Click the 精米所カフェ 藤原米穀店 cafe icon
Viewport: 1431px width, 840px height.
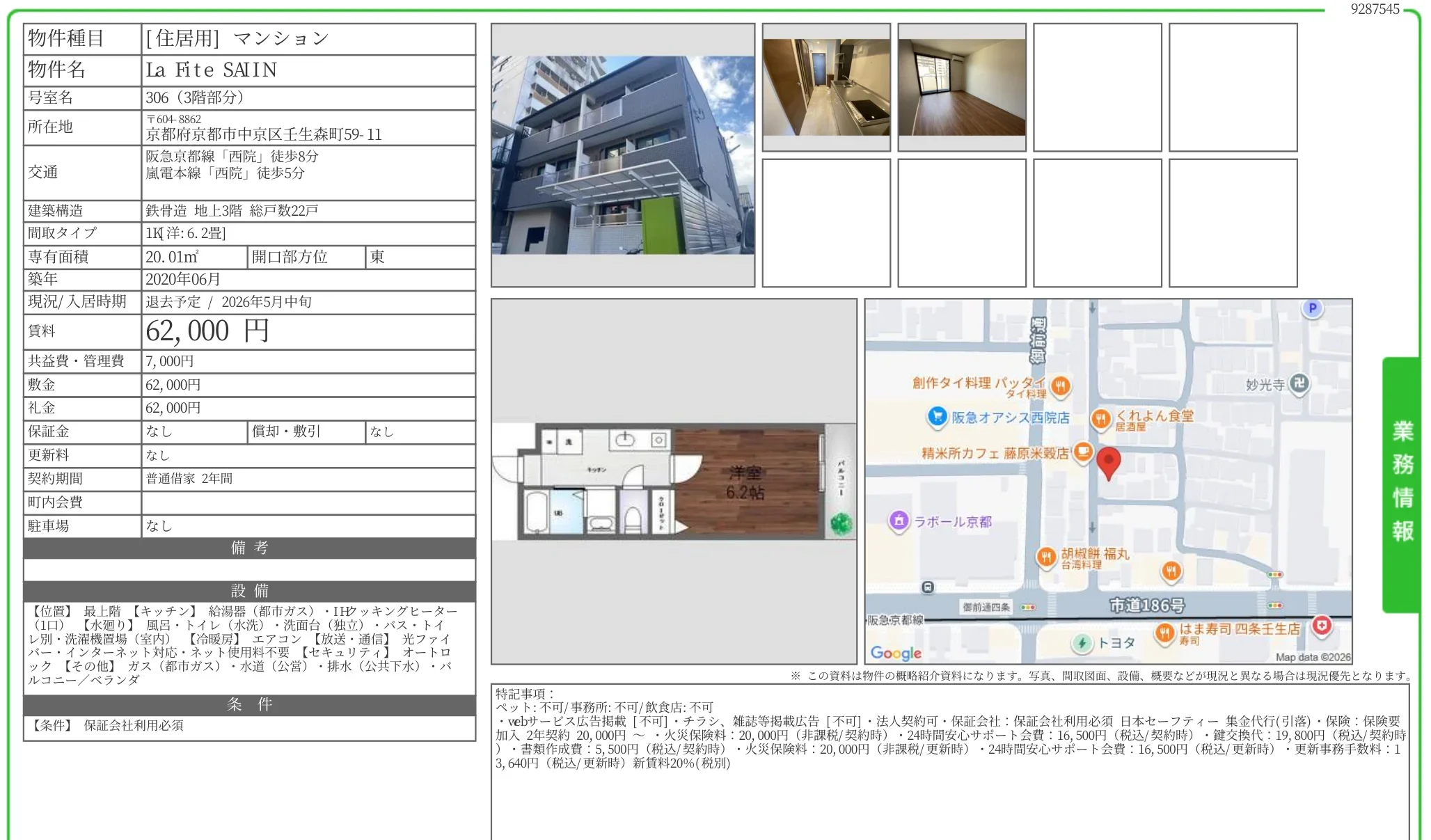click(1083, 452)
